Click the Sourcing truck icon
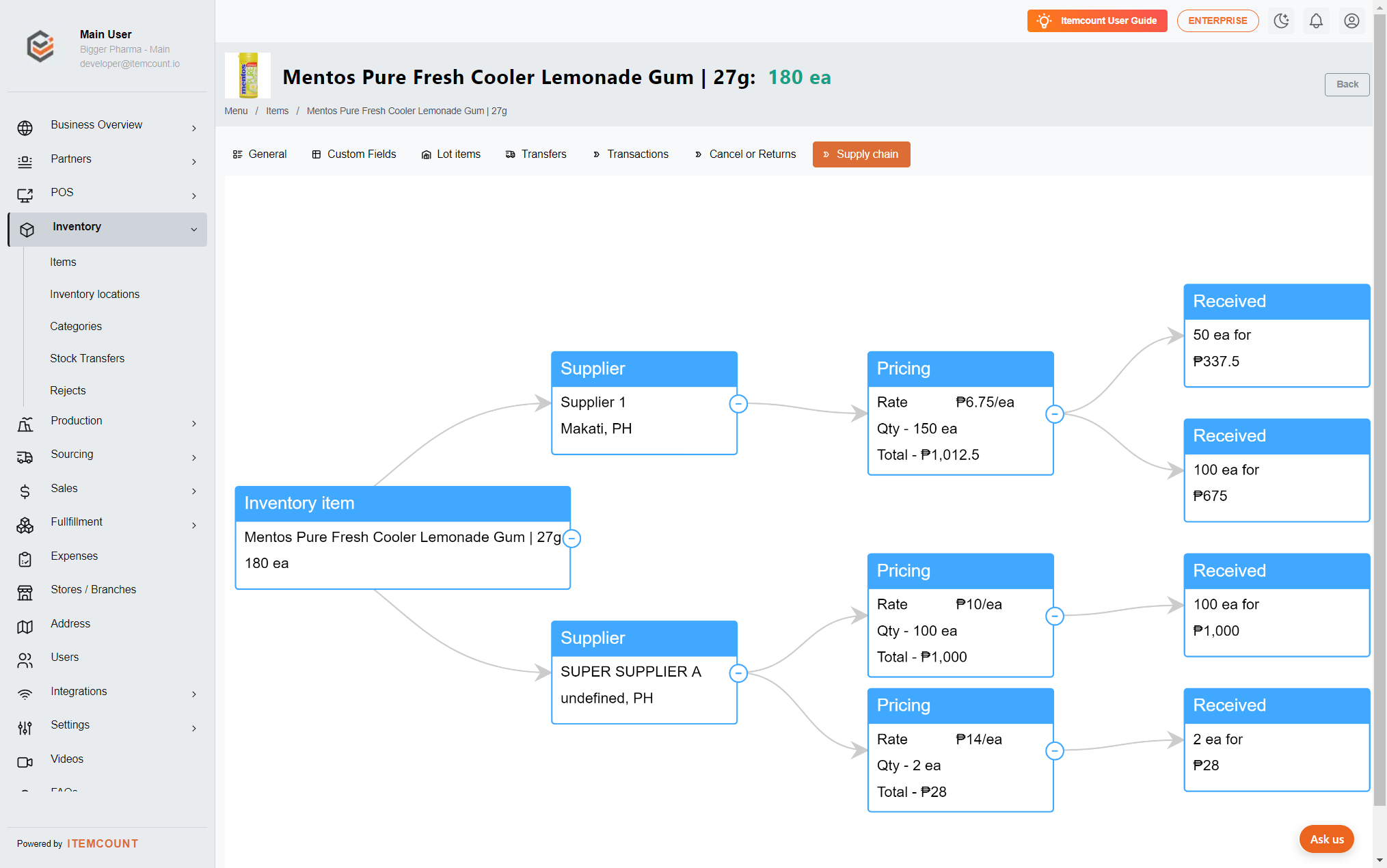Viewport: 1387px width, 868px height. 25,457
